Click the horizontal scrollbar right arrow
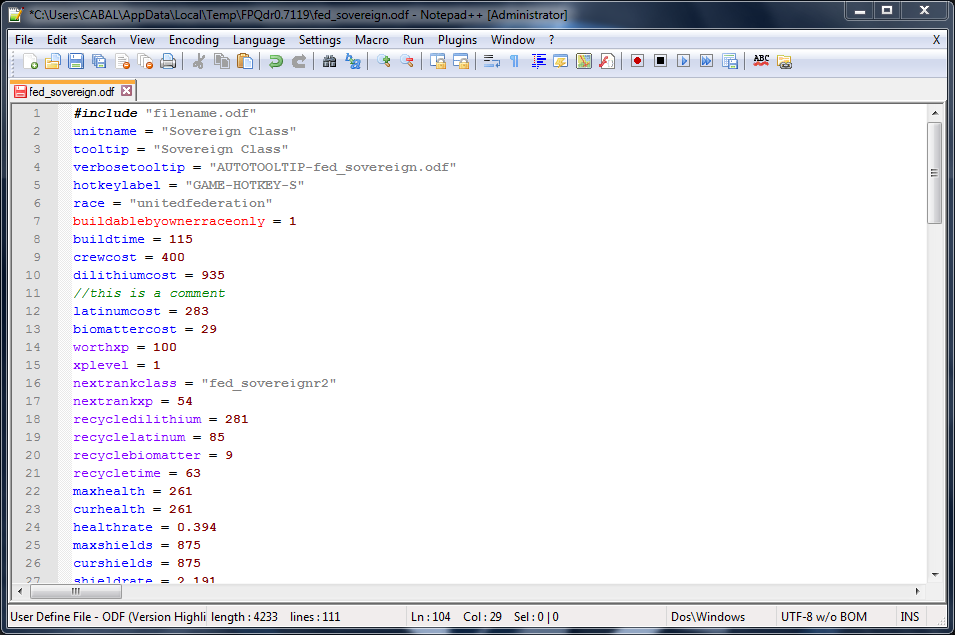Viewport: 955px width, 635px height. click(x=917, y=591)
